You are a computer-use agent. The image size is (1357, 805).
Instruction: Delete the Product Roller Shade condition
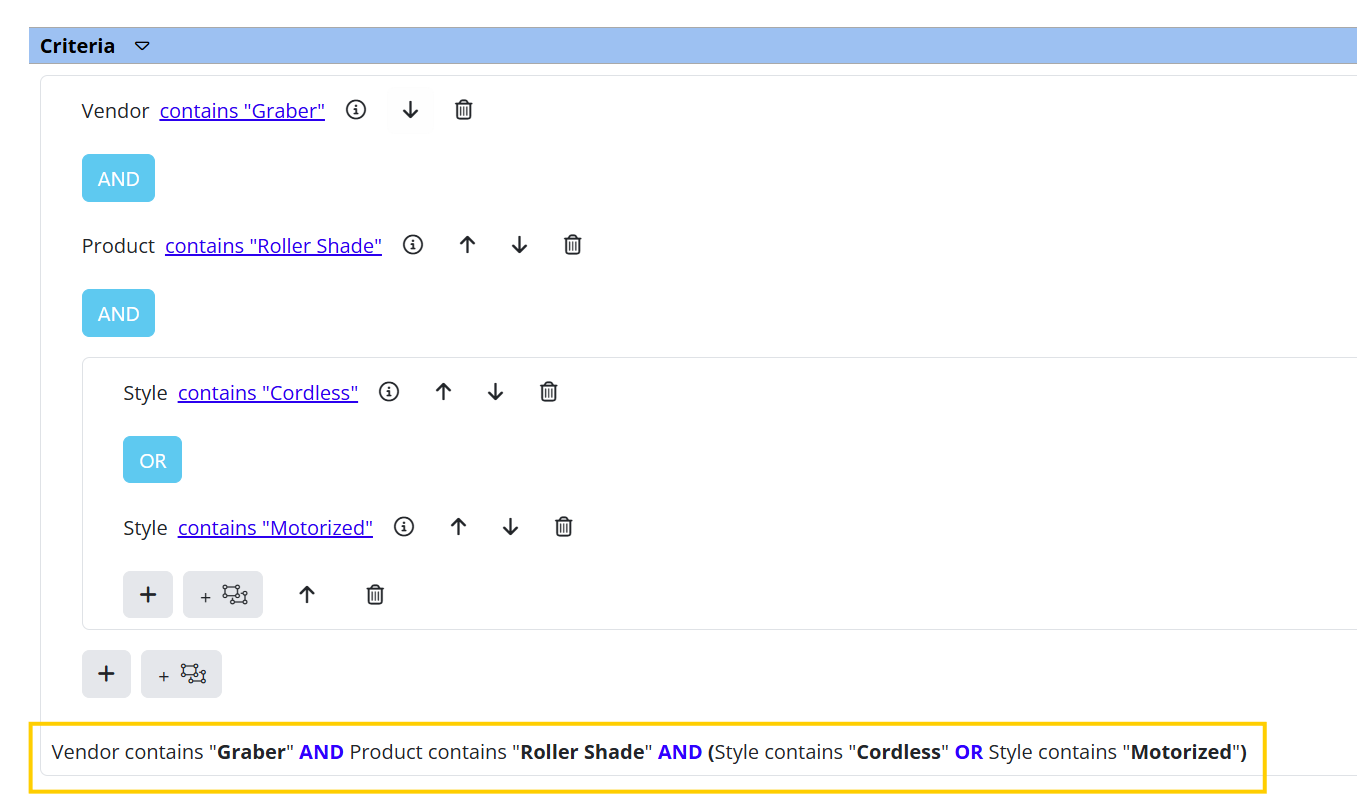point(572,245)
